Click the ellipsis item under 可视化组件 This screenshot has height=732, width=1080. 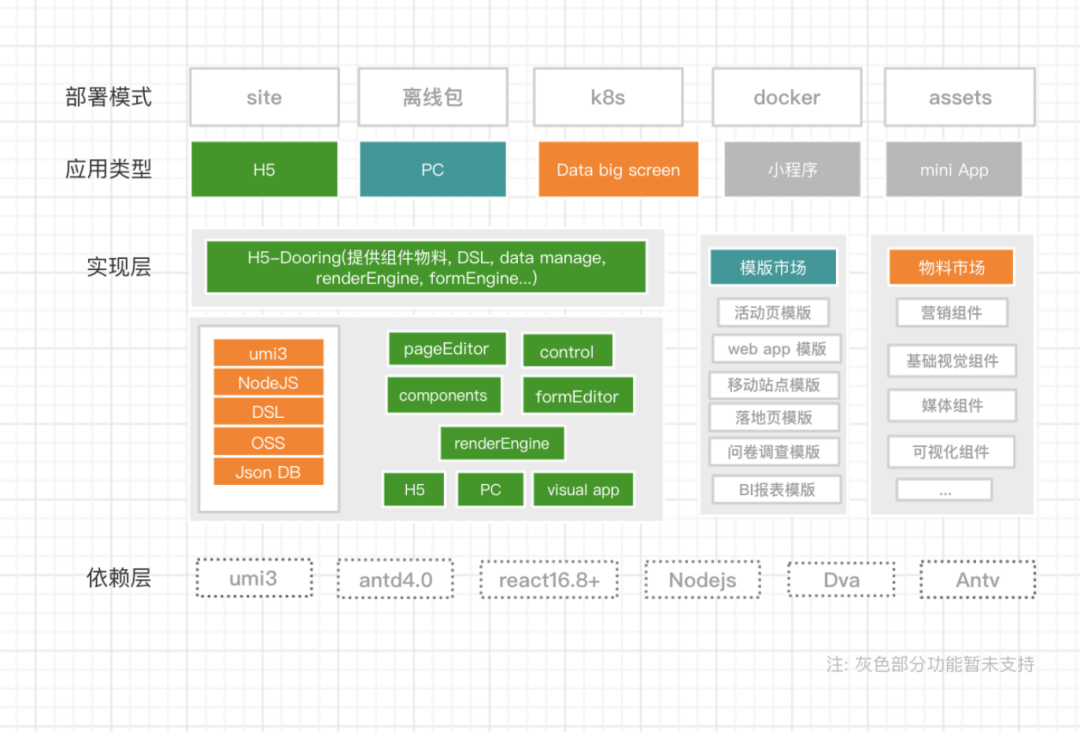click(944, 489)
